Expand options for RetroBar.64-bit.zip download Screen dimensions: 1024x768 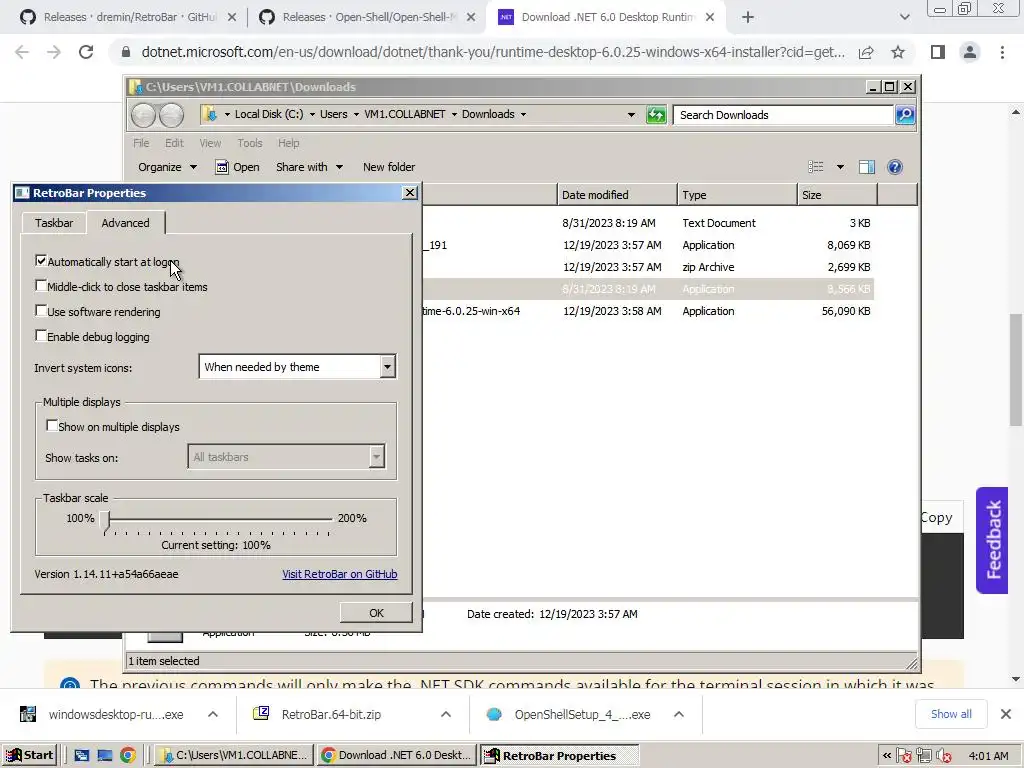click(x=446, y=714)
